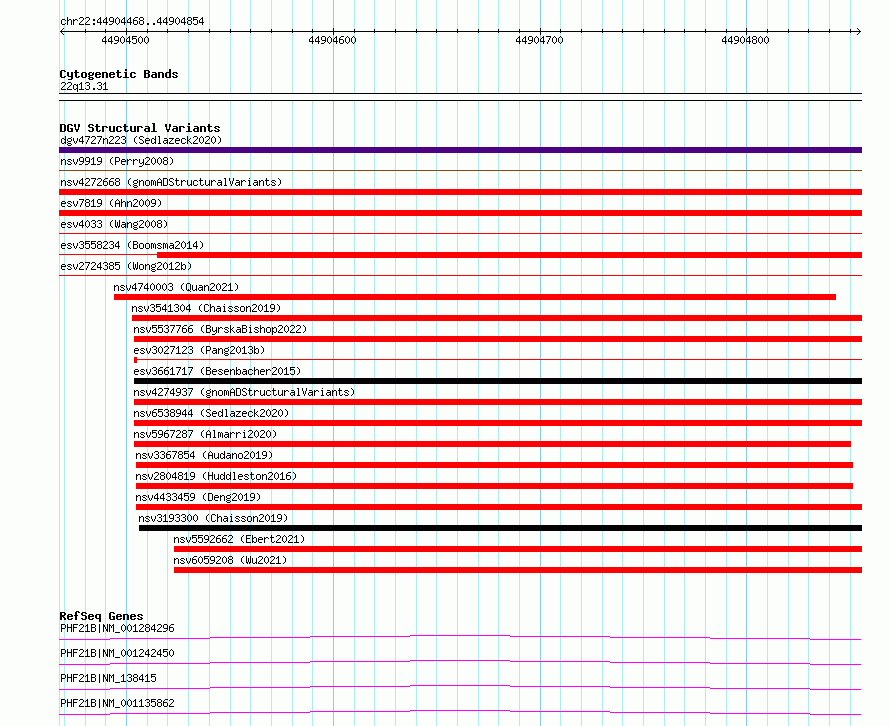Click nsv6538944 (Sedlazeck2020) label
Viewport: 890px width, 726px height.
211,413
